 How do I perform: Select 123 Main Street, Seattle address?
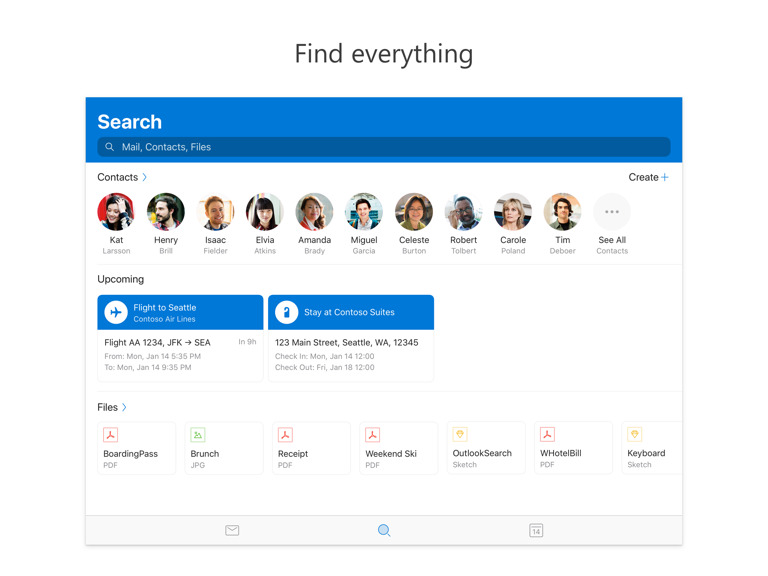click(x=346, y=342)
